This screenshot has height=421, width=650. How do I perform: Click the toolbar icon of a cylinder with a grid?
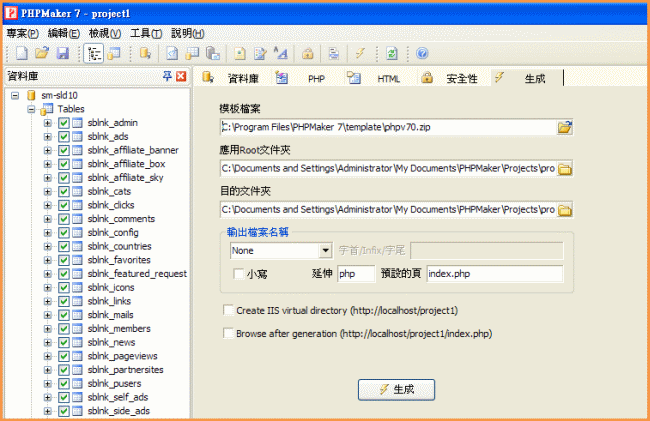pyautogui.click(x=192, y=53)
